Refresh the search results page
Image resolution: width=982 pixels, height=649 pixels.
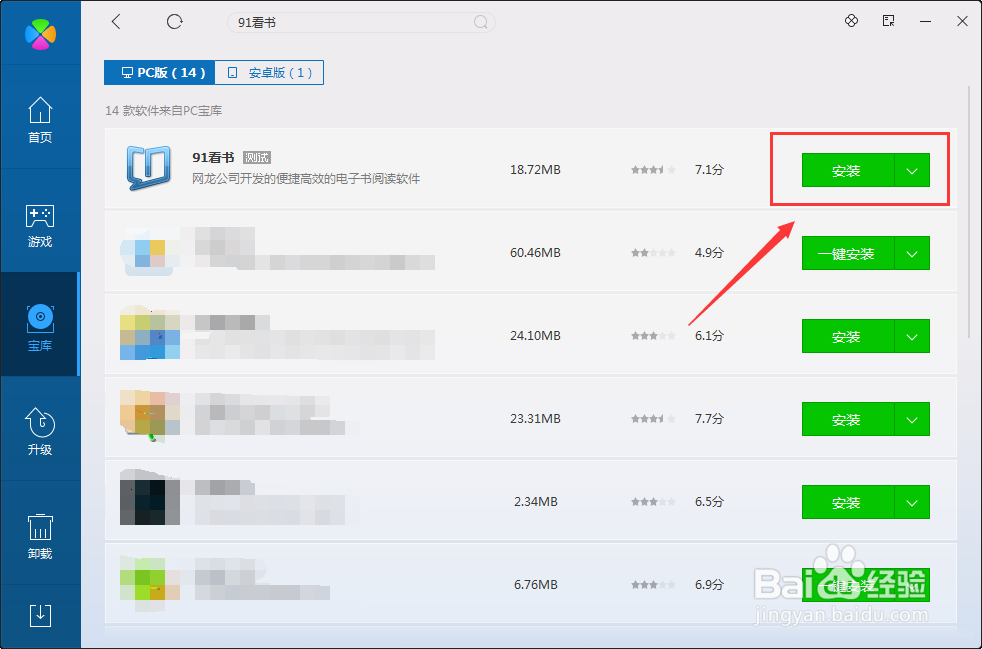pos(174,22)
